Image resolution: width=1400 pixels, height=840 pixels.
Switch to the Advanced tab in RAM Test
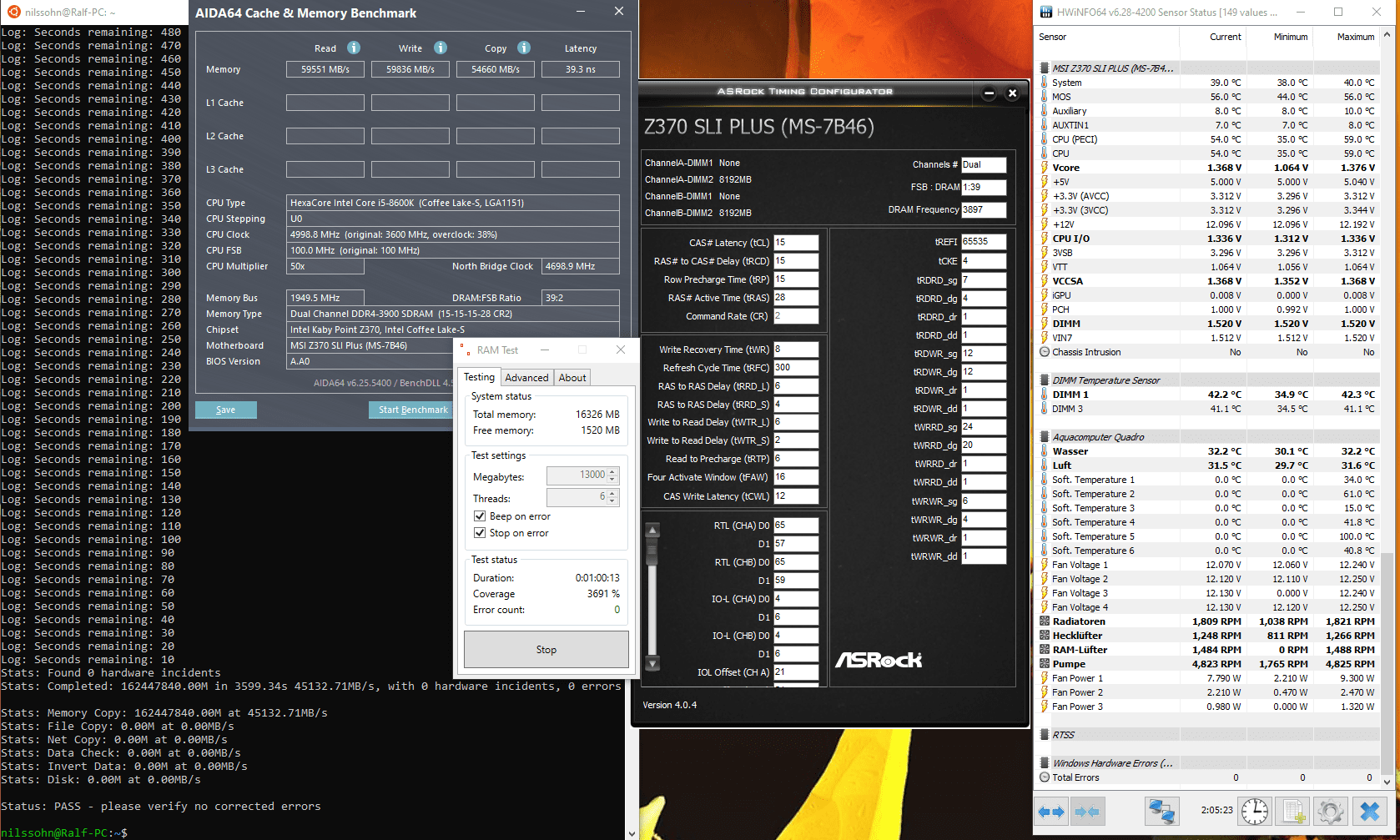click(526, 378)
